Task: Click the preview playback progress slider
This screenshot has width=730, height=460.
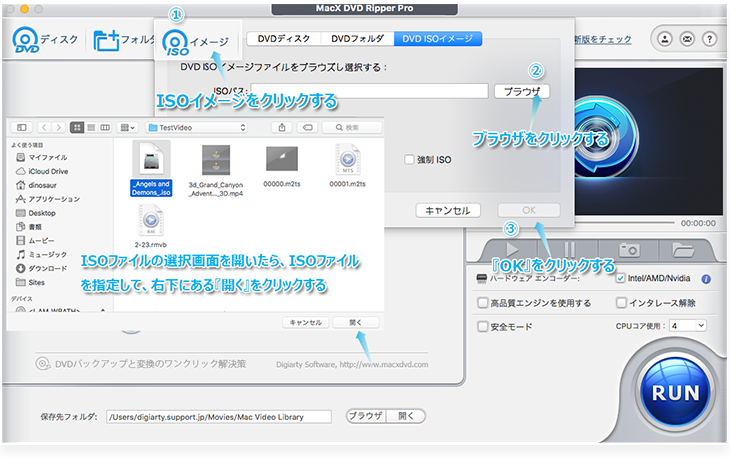Action: click(x=624, y=223)
